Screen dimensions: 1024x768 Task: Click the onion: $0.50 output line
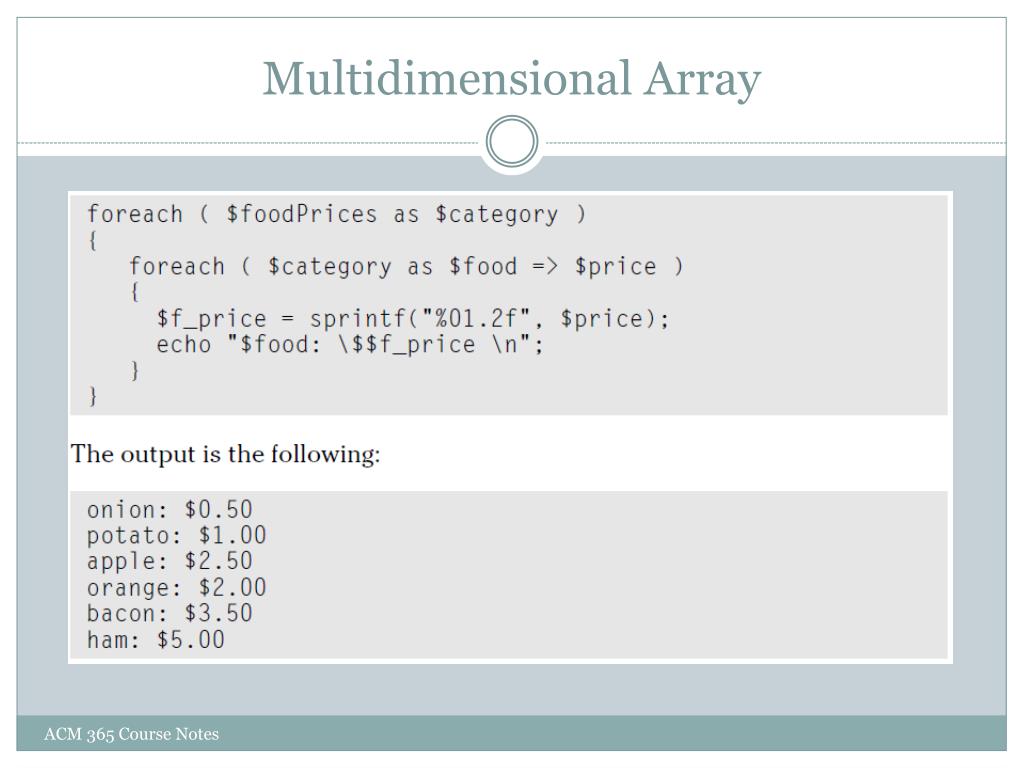(170, 509)
